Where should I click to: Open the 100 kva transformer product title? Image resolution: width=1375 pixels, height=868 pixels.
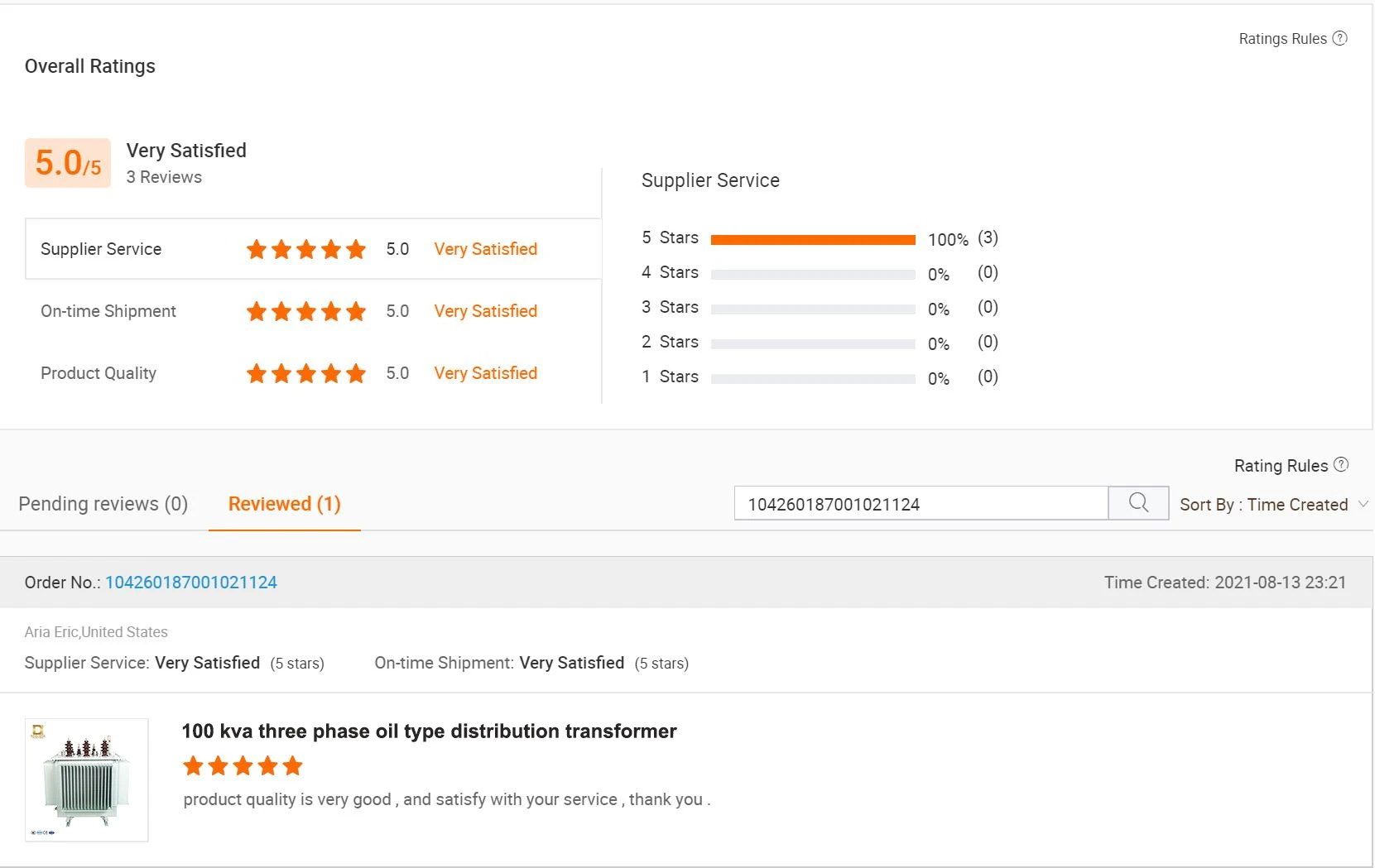pyautogui.click(x=429, y=731)
